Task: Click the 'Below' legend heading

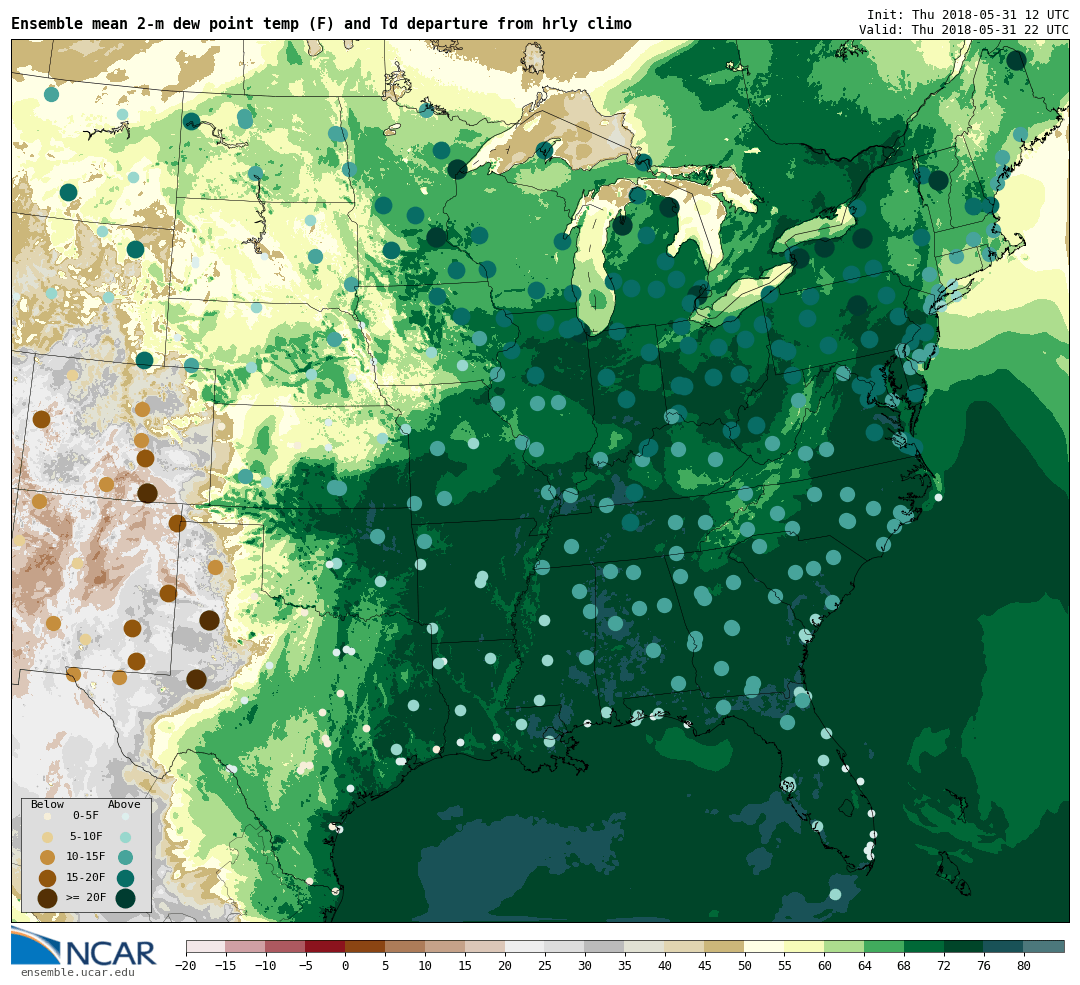Action: [x=48, y=804]
